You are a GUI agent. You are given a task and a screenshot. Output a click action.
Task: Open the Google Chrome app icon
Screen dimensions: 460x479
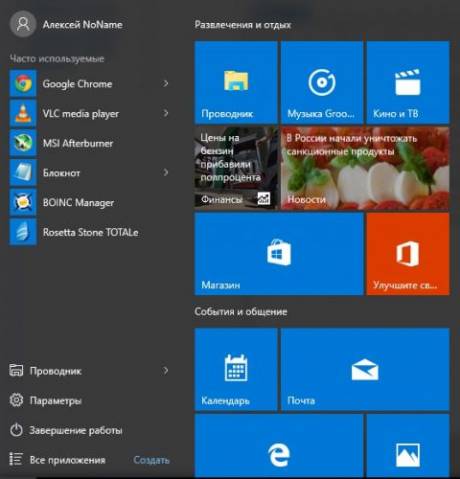[x=23, y=84]
